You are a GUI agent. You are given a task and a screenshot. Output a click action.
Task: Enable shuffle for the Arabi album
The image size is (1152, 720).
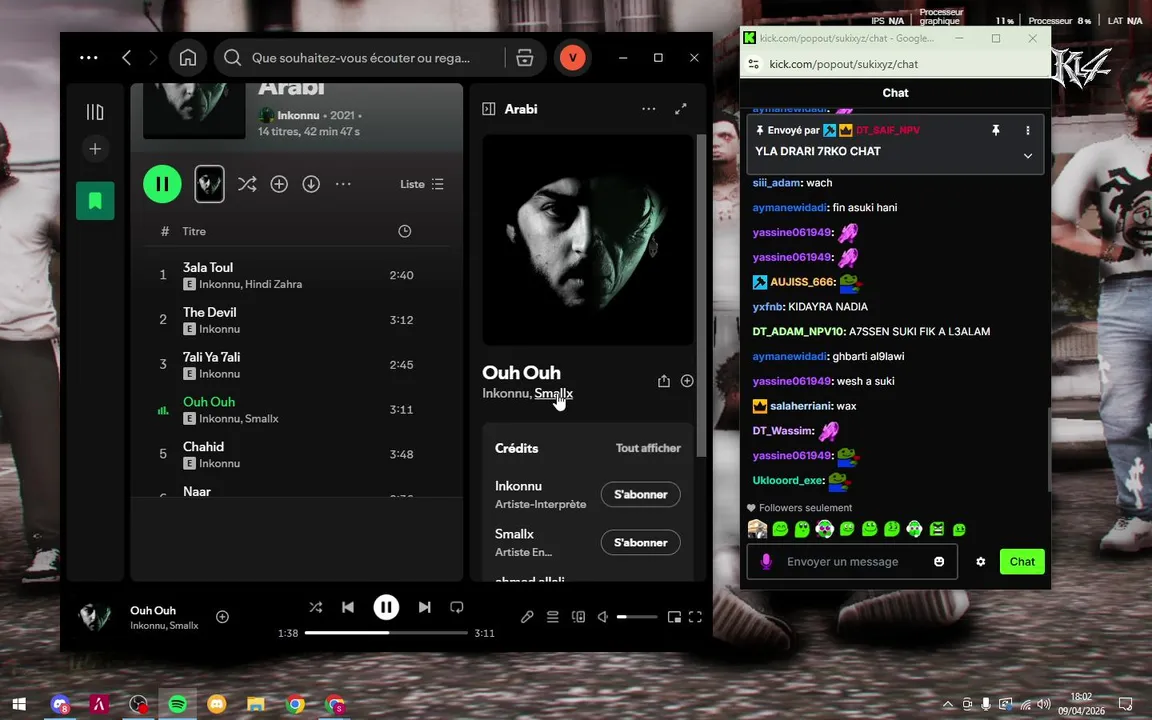tap(247, 184)
